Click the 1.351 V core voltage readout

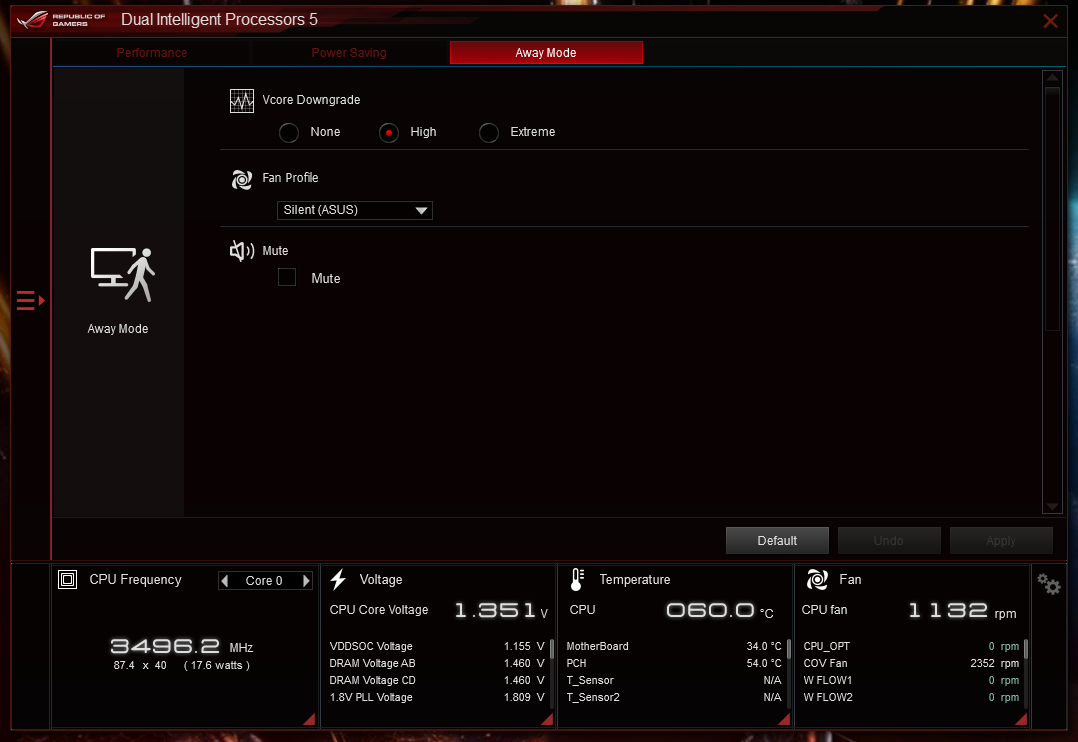click(x=501, y=611)
